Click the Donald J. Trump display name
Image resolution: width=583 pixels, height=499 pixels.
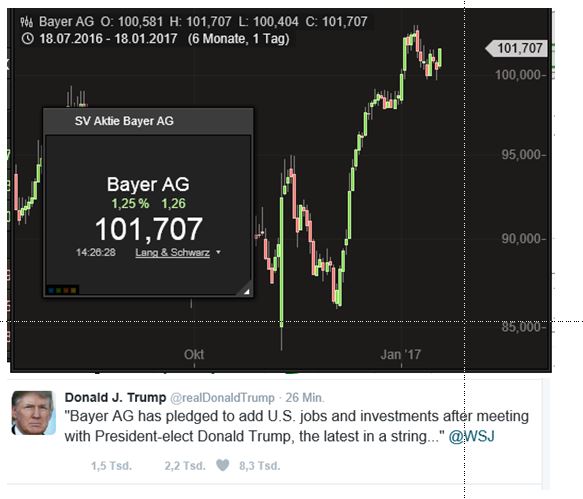(115, 397)
